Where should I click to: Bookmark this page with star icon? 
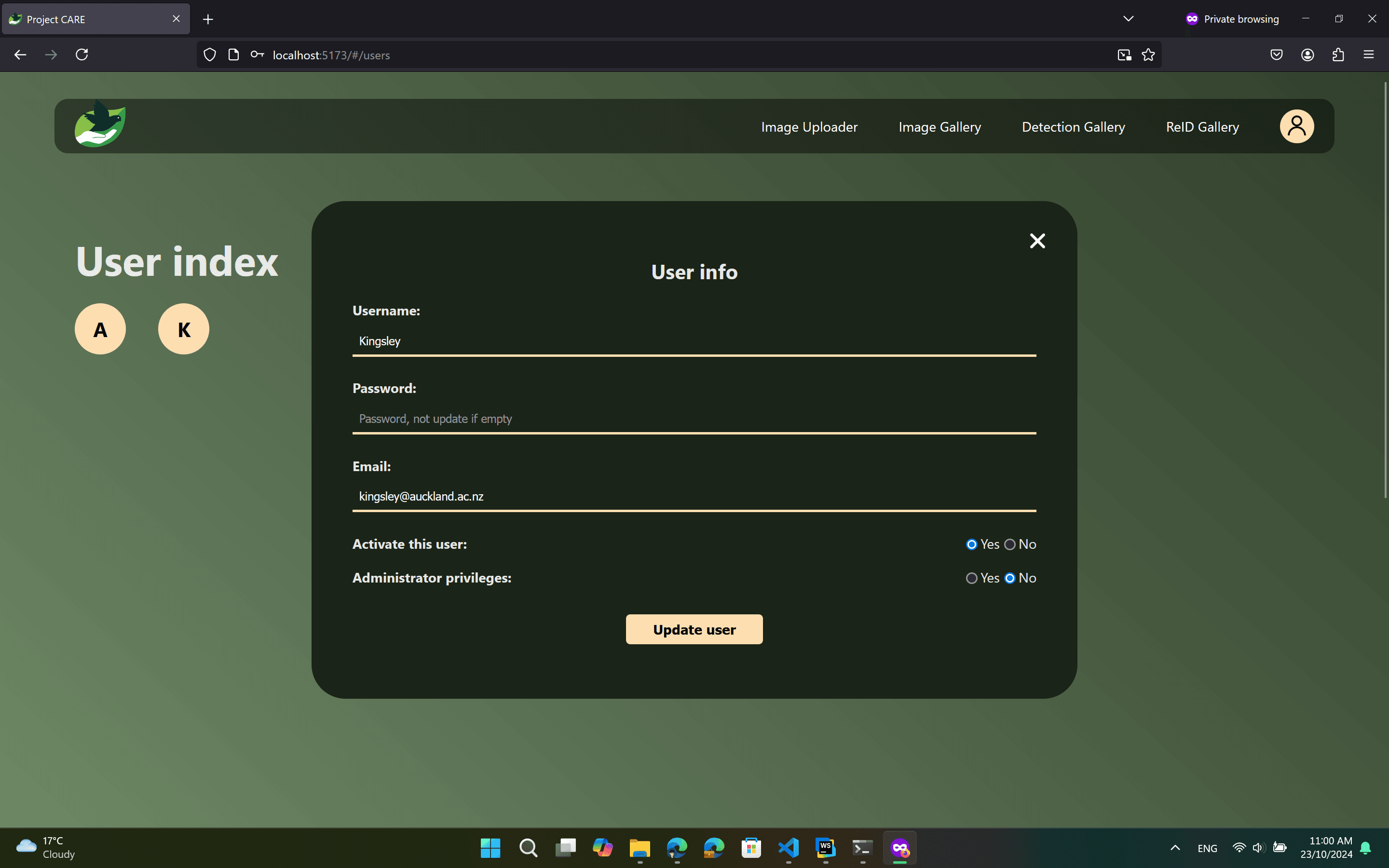(1148, 55)
